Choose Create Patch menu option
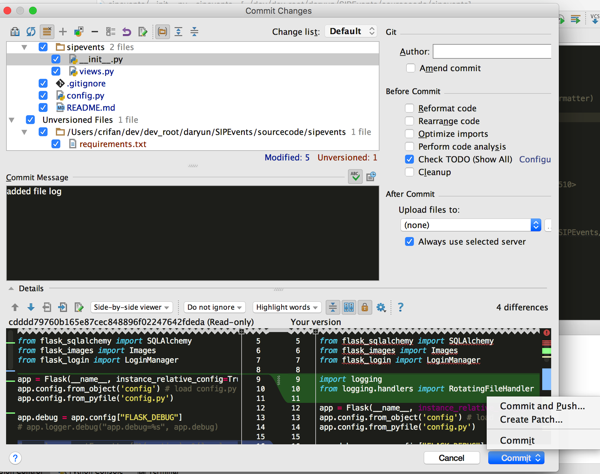Screen dimensions: 600x474 click(x=531, y=420)
